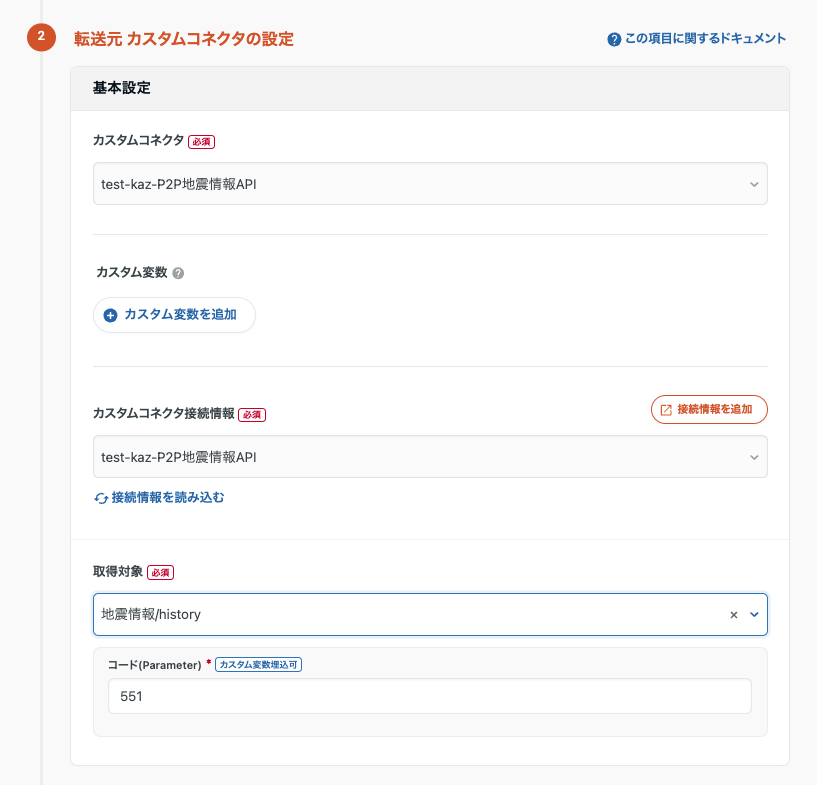Open the この項目に関するドキュメント link
The height and width of the screenshot is (785, 817).
[x=705, y=39]
